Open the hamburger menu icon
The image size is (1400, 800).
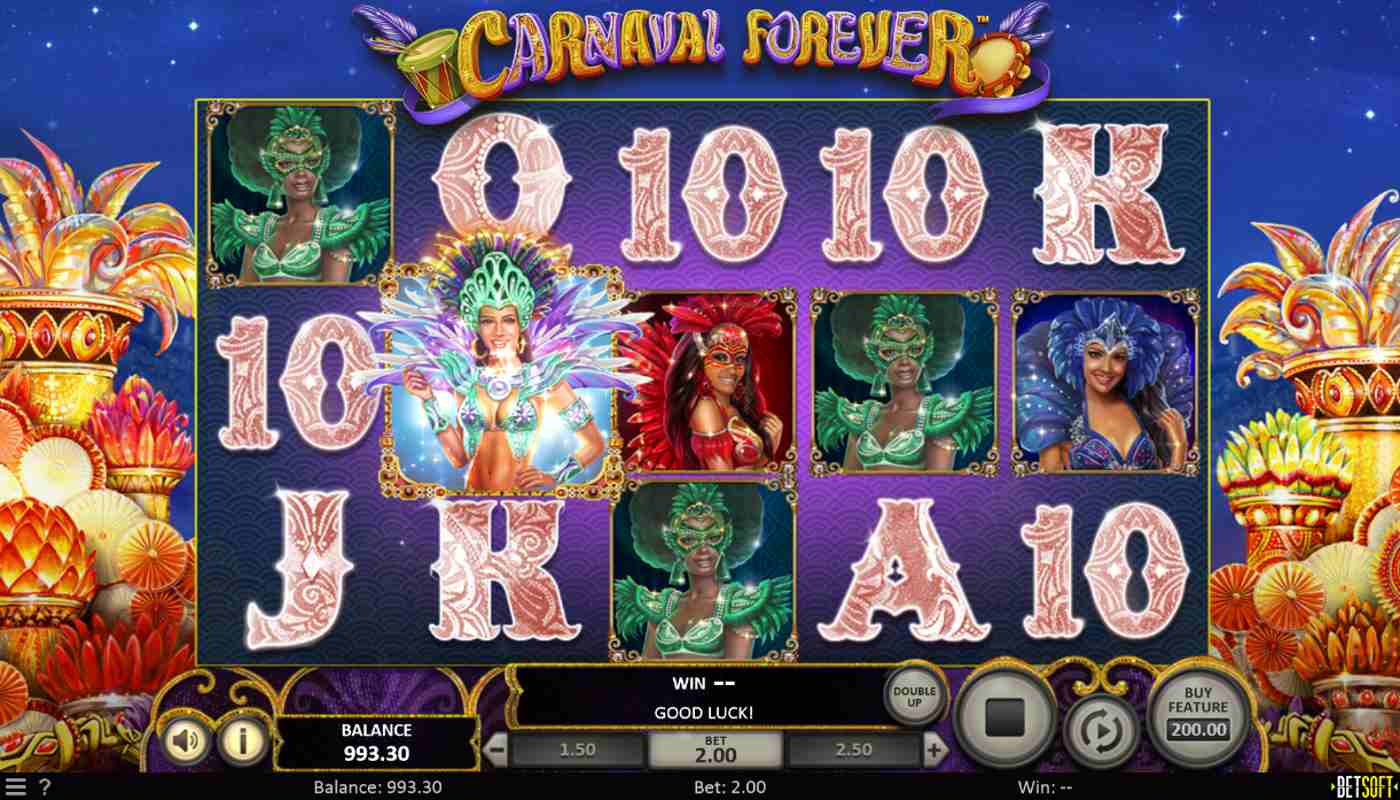tap(15, 787)
